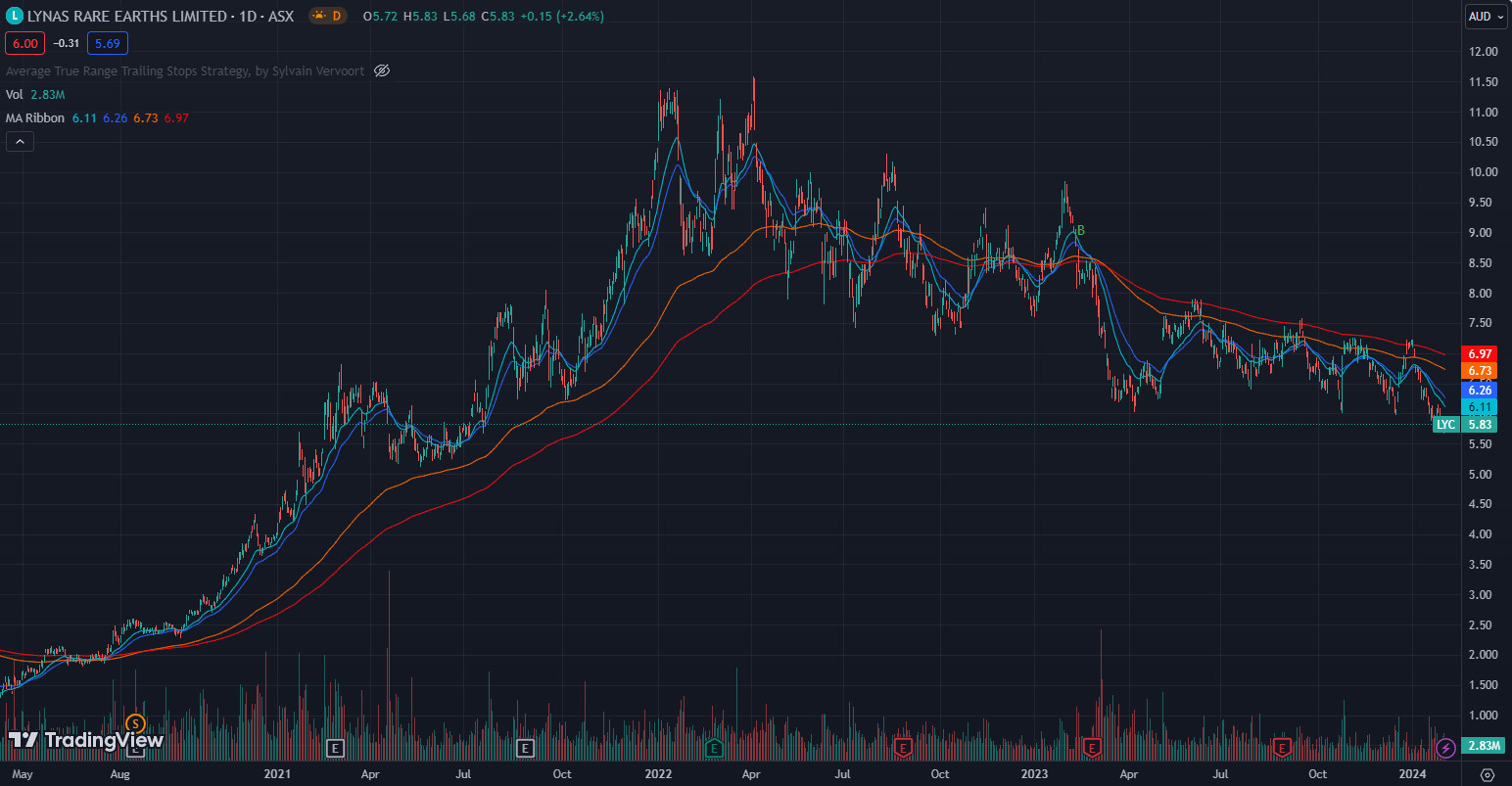Screen dimensions: 1512x786
Task: Click the 'May' time axis label
Action: coord(22,774)
